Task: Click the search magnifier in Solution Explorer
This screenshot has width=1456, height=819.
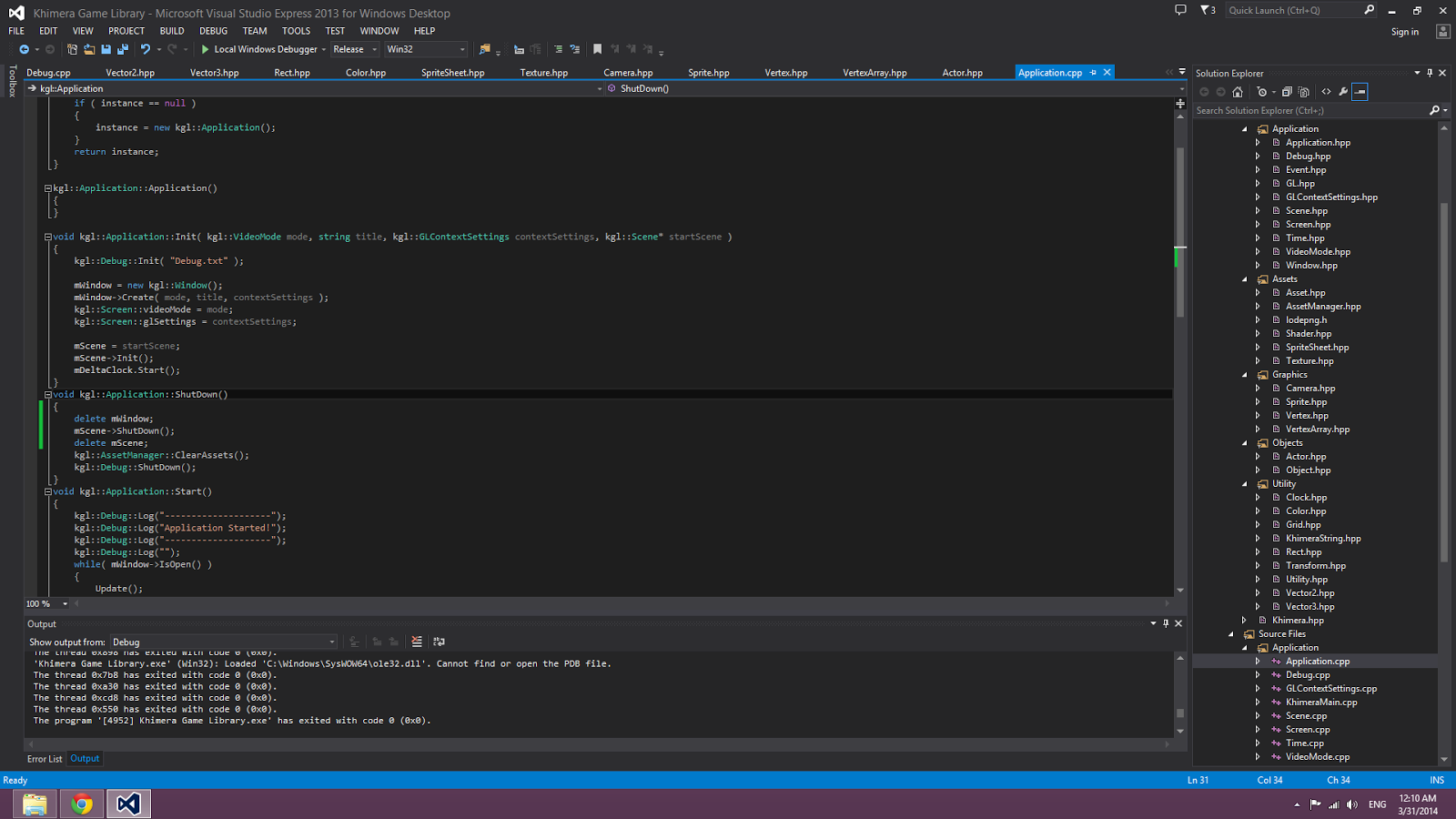Action: pos(1434,110)
